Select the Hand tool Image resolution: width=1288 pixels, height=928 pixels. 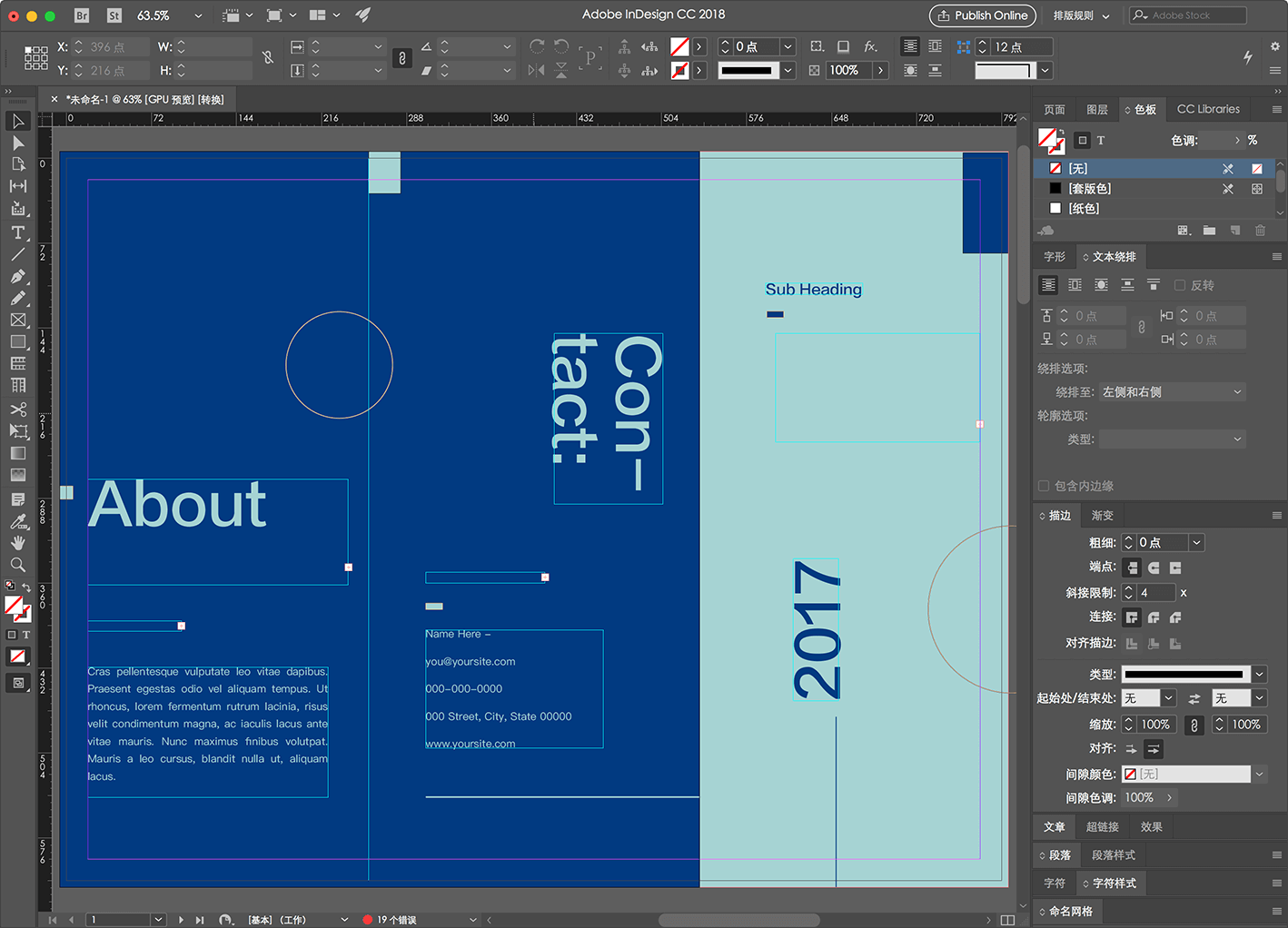[17, 543]
